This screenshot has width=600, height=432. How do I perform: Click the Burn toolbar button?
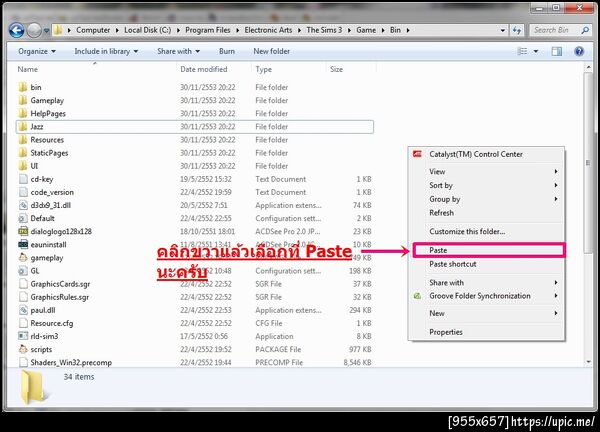coord(227,51)
